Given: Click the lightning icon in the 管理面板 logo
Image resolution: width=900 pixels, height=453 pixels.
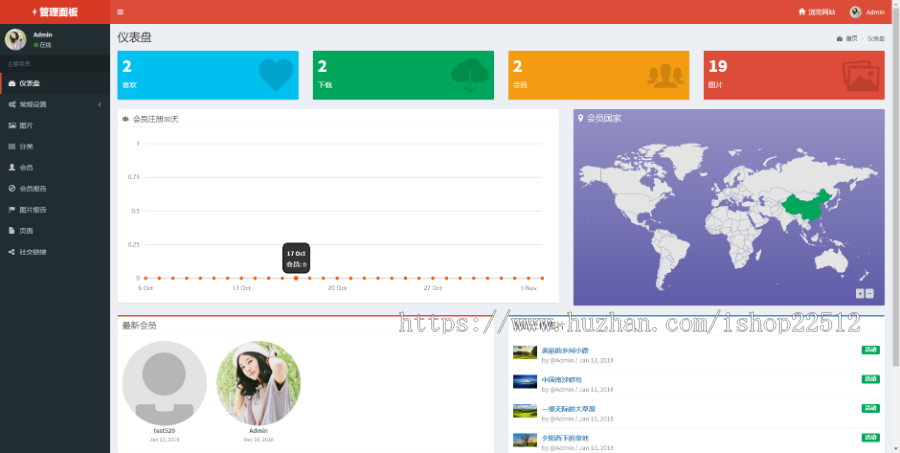Looking at the screenshot, I should click(34, 12).
